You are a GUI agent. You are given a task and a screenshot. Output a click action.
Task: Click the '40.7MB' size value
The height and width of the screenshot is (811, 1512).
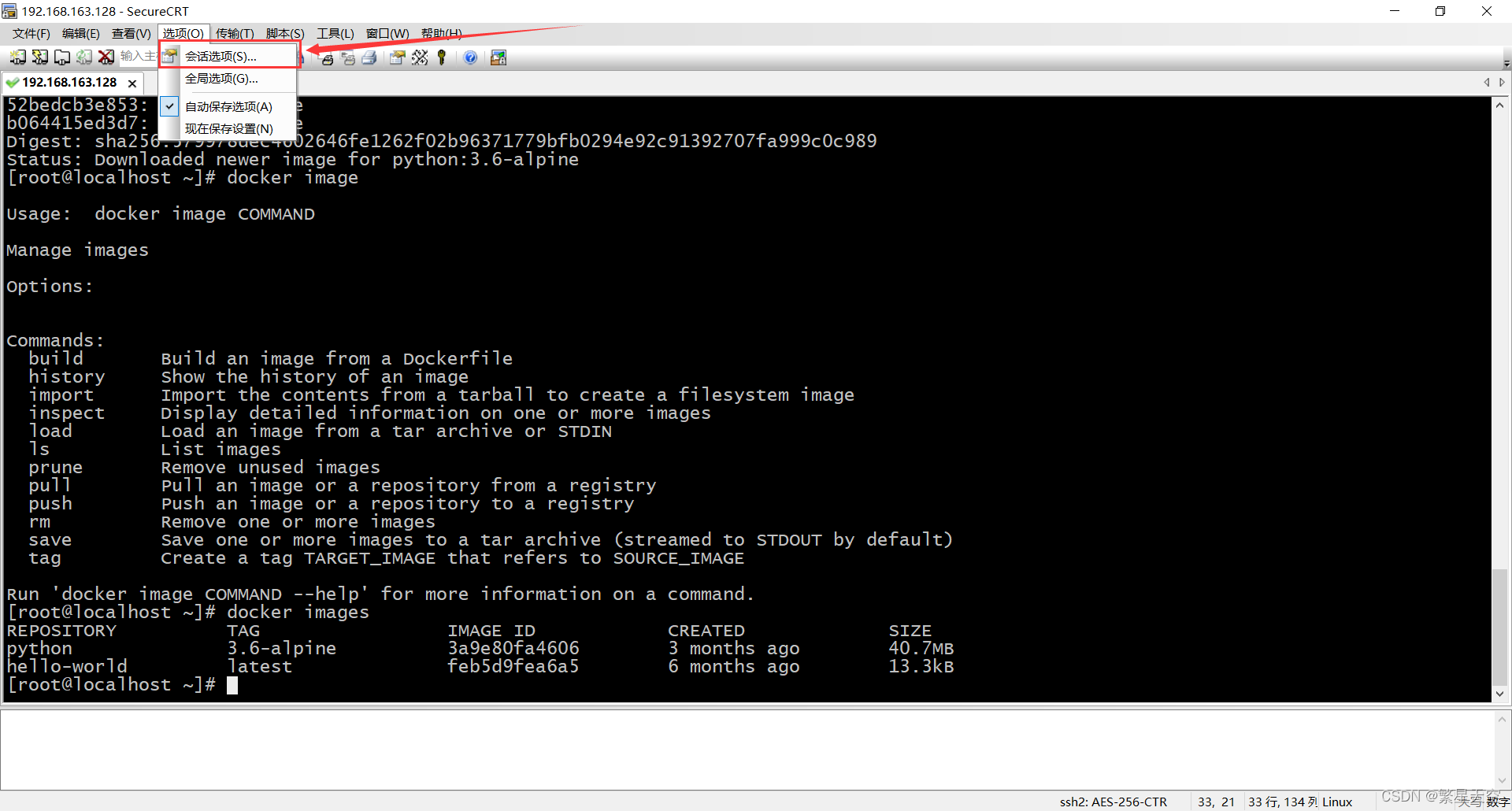(x=921, y=649)
